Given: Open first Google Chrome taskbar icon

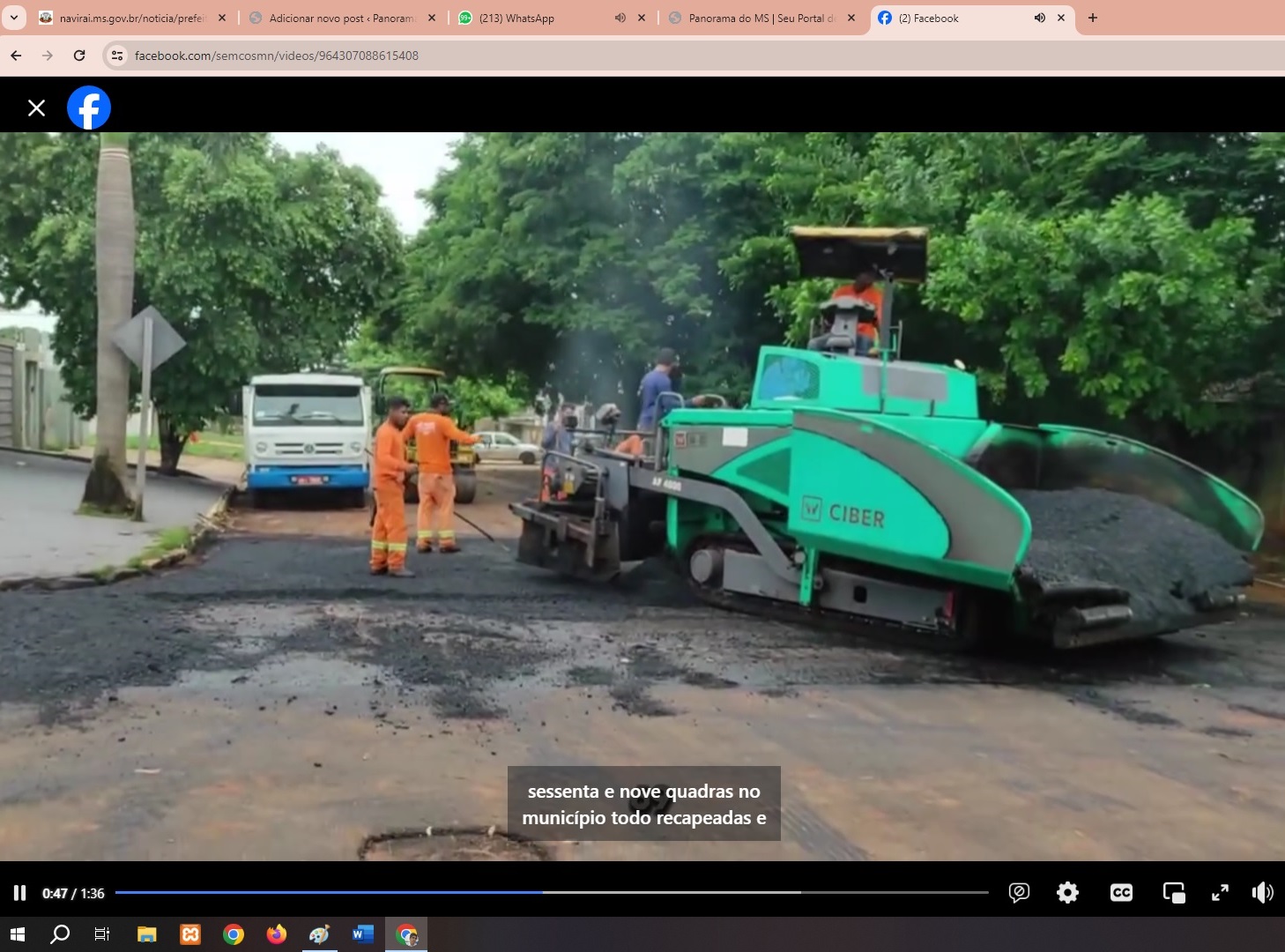Looking at the screenshot, I should (x=234, y=934).
